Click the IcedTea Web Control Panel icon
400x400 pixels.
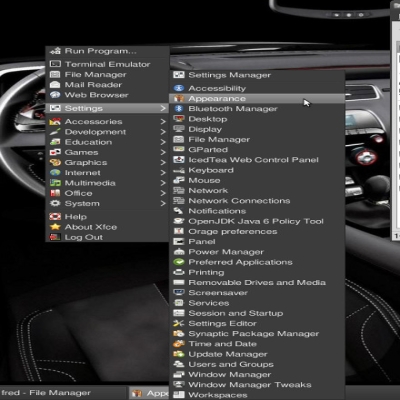pyautogui.click(x=179, y=160)
